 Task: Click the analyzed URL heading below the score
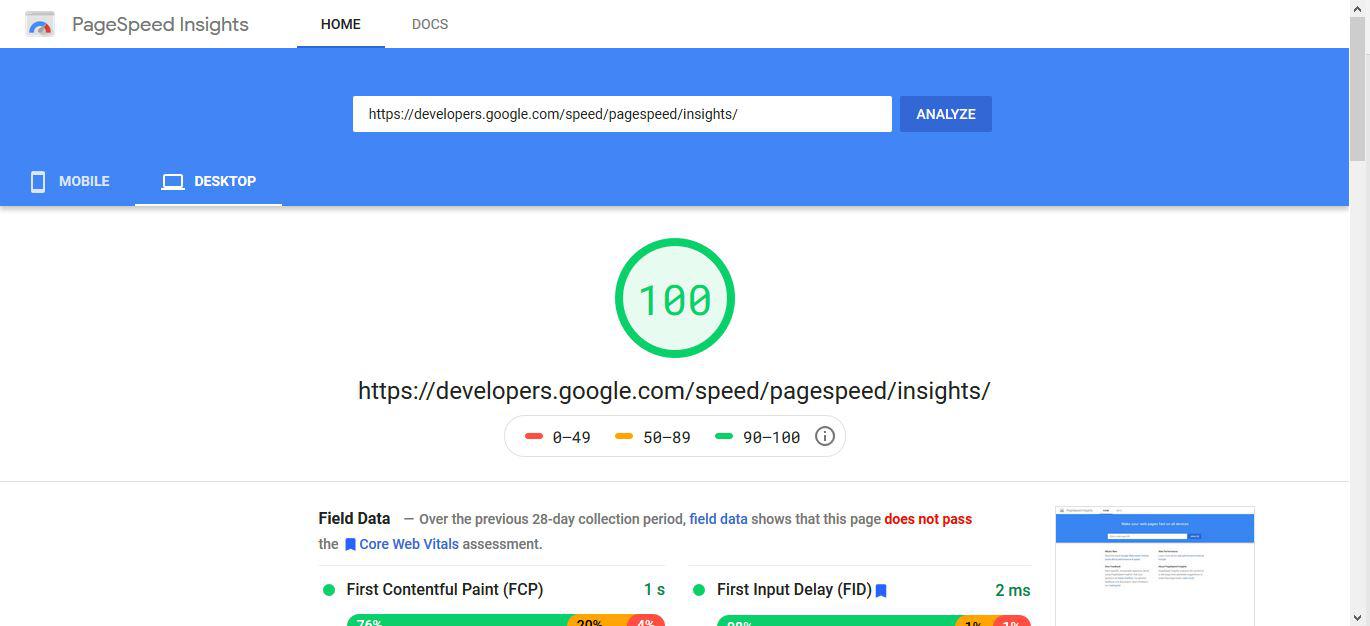click(674, 391)
